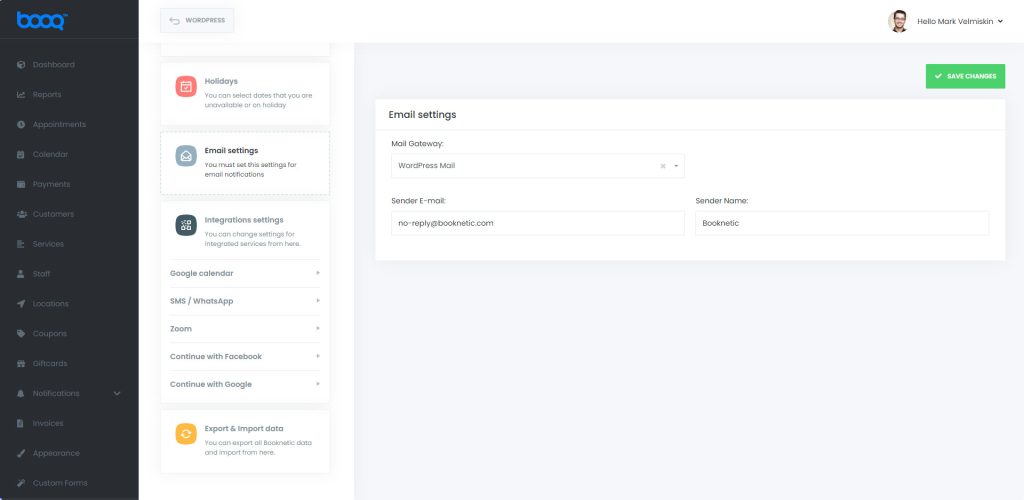Click the Reports chart icon in sidebar
The height and width of the screenshot is (500, 1024).
(21, 95)
